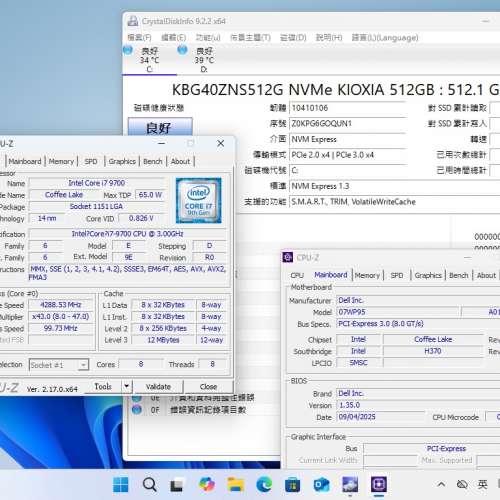
Task: Click the 65.0 W Max TDP value
Action: pos(150,195)
